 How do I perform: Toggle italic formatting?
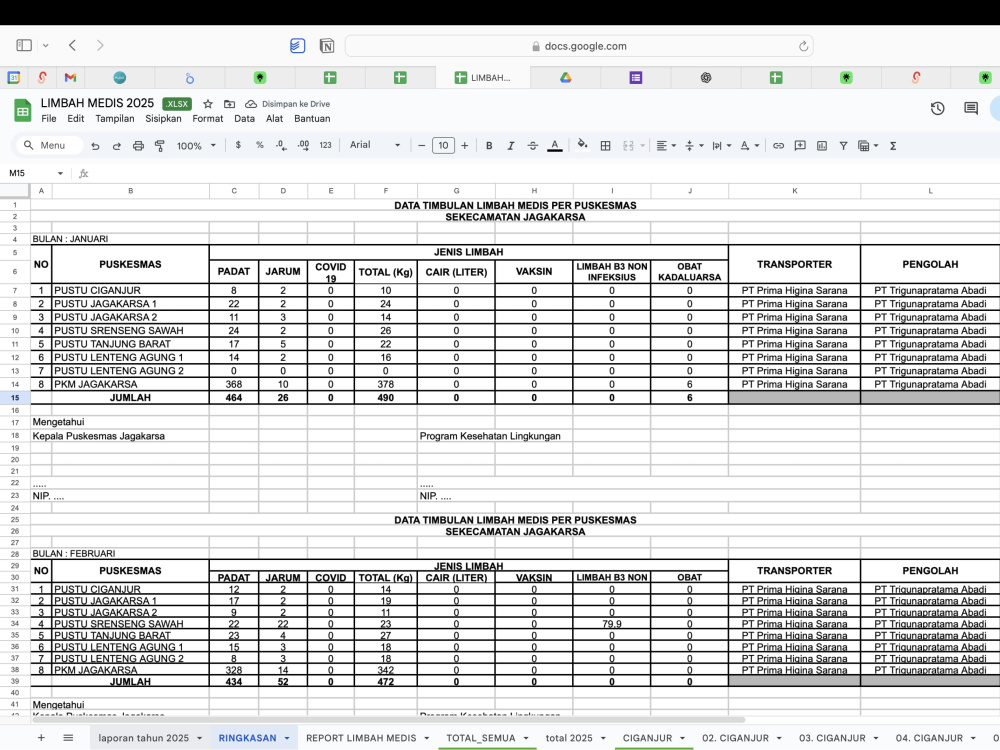click(511, 145)
